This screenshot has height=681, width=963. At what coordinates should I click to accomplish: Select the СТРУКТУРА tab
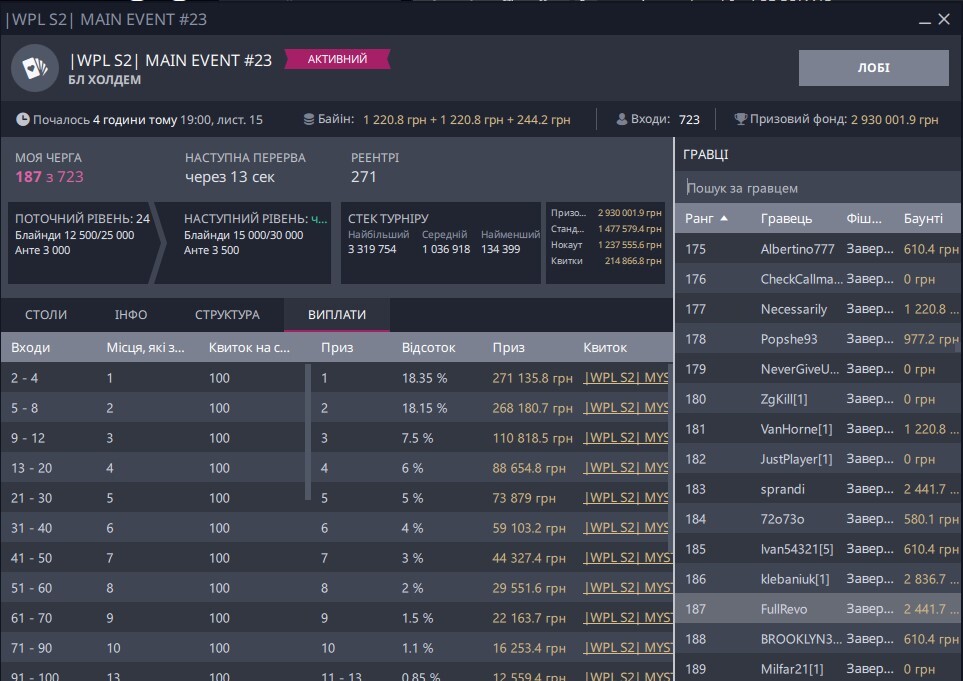coord(227,315)
